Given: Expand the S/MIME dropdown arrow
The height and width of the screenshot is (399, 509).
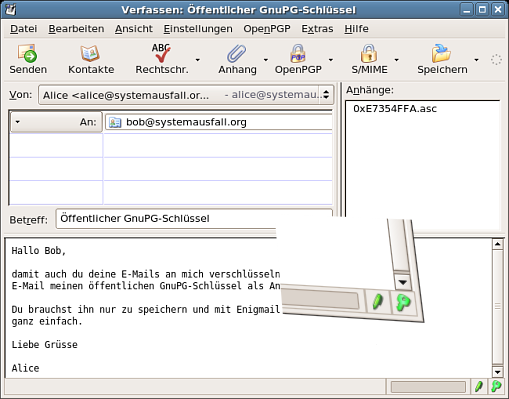Looking at the screenshot, I should coord(396,60).
